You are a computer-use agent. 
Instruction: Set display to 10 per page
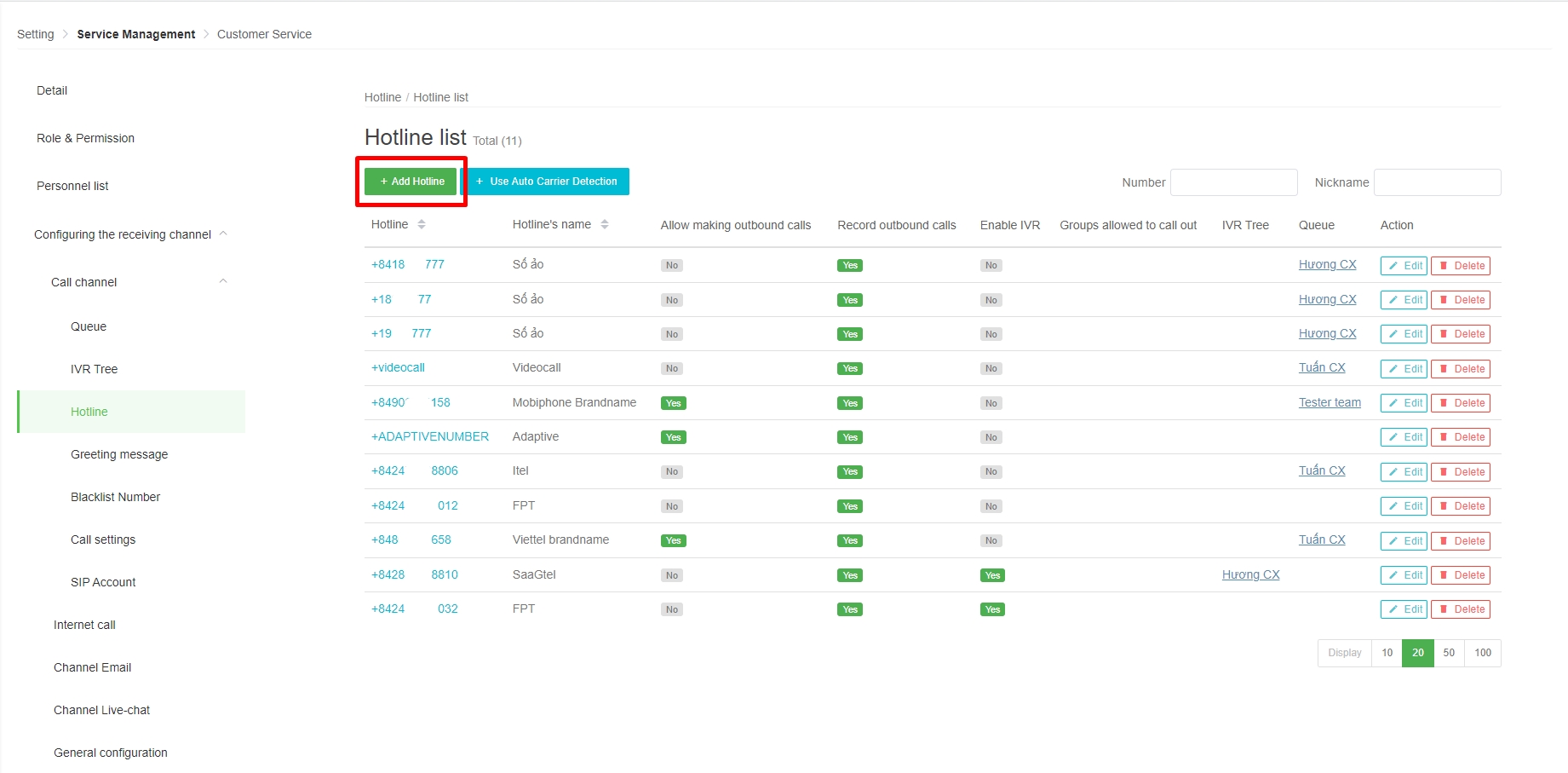(1387, 653)
